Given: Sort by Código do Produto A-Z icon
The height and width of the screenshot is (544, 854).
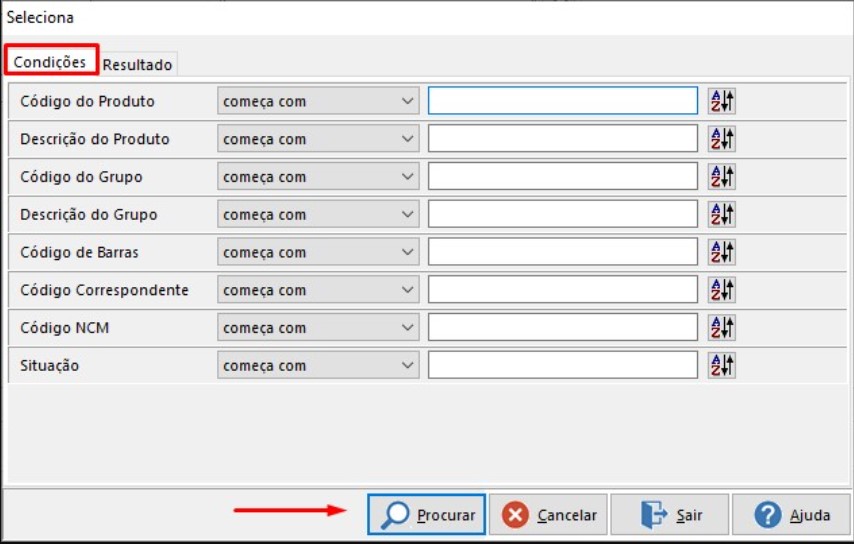Looking at the screenshot, I should tap(722, 101).
